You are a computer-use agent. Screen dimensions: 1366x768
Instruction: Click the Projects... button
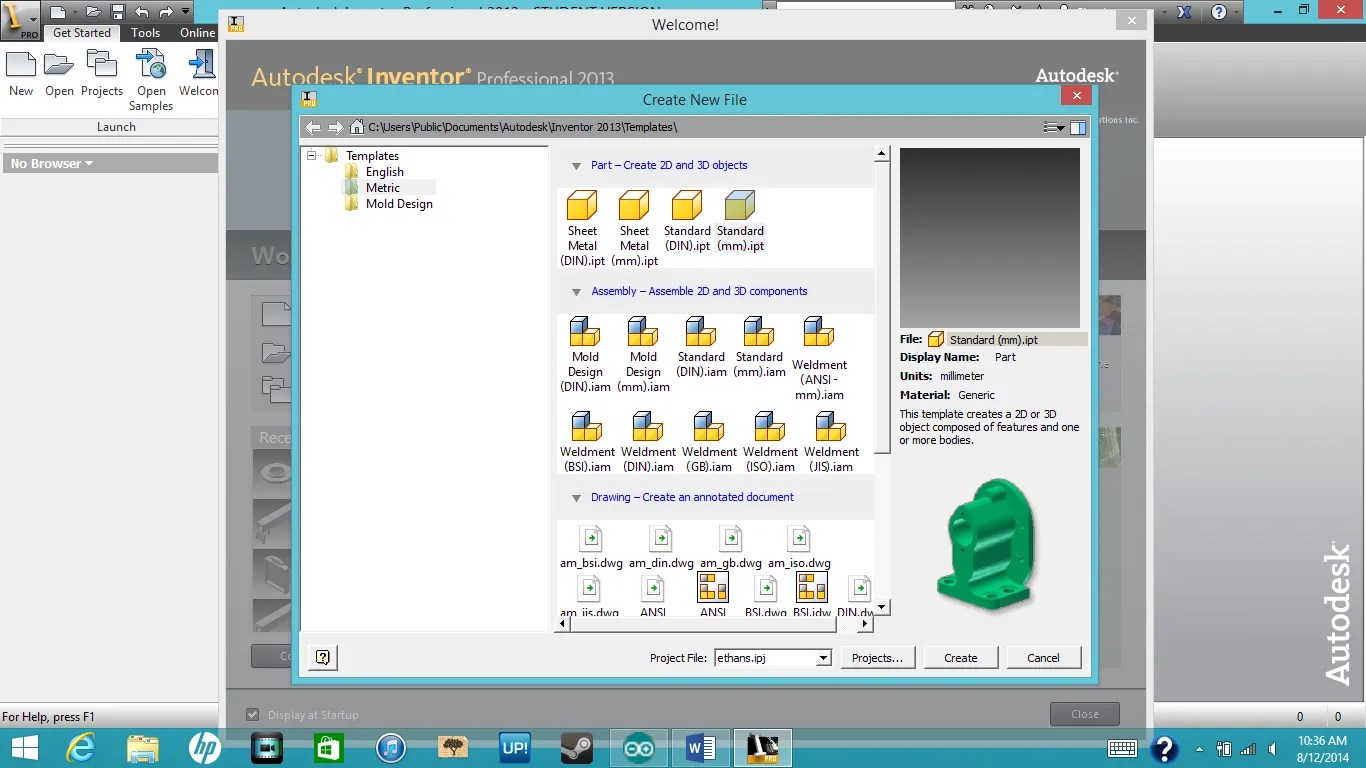click(x=877, y=657)
